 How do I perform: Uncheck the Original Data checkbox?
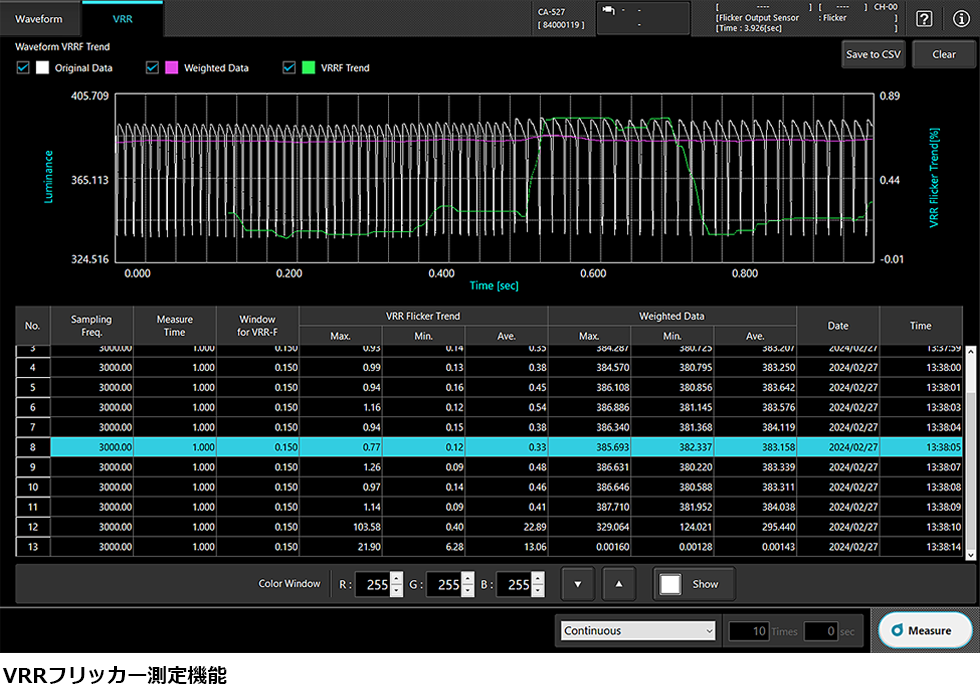click(x=23, y=68)
